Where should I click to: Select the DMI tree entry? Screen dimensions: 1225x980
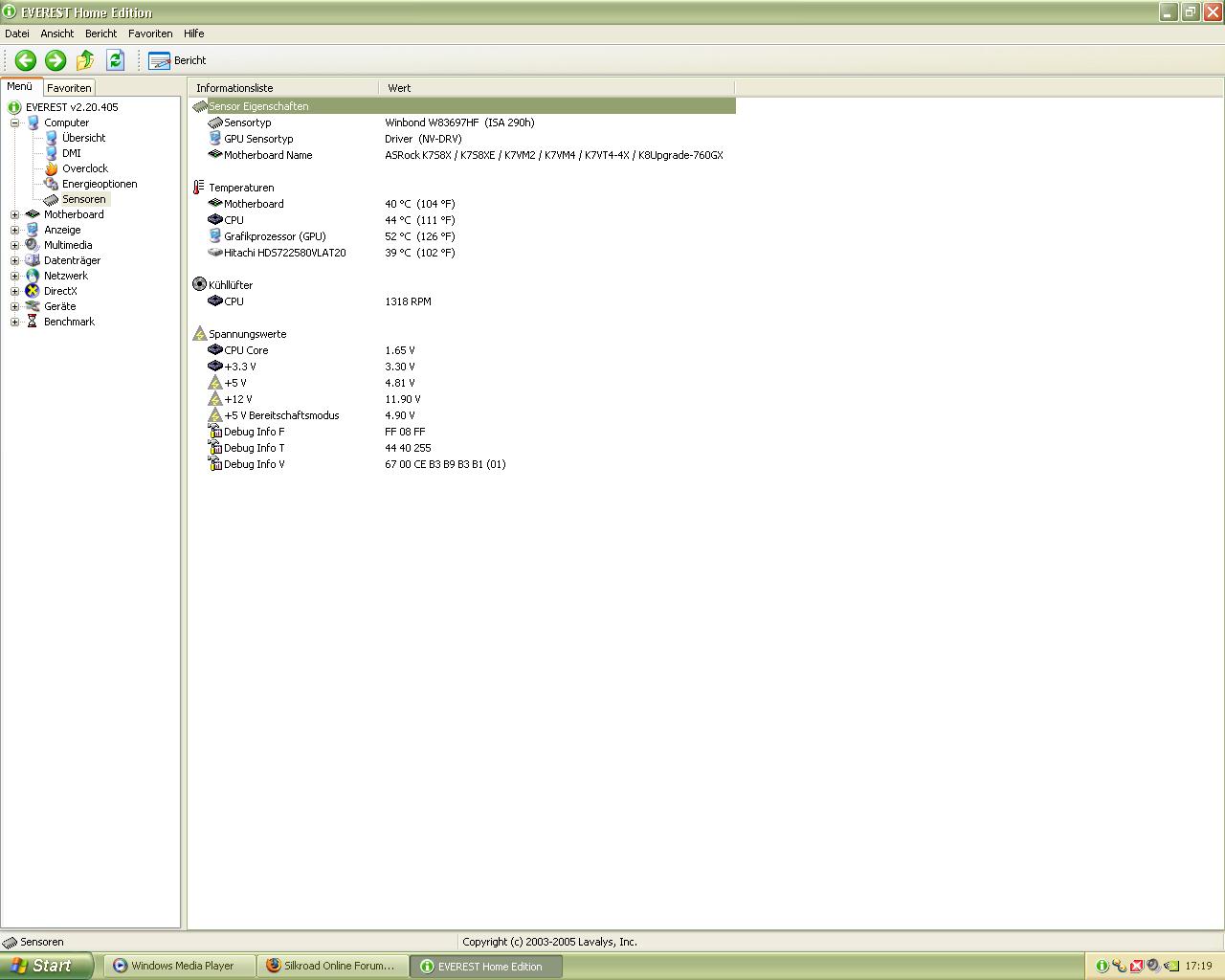coord(72,153)
